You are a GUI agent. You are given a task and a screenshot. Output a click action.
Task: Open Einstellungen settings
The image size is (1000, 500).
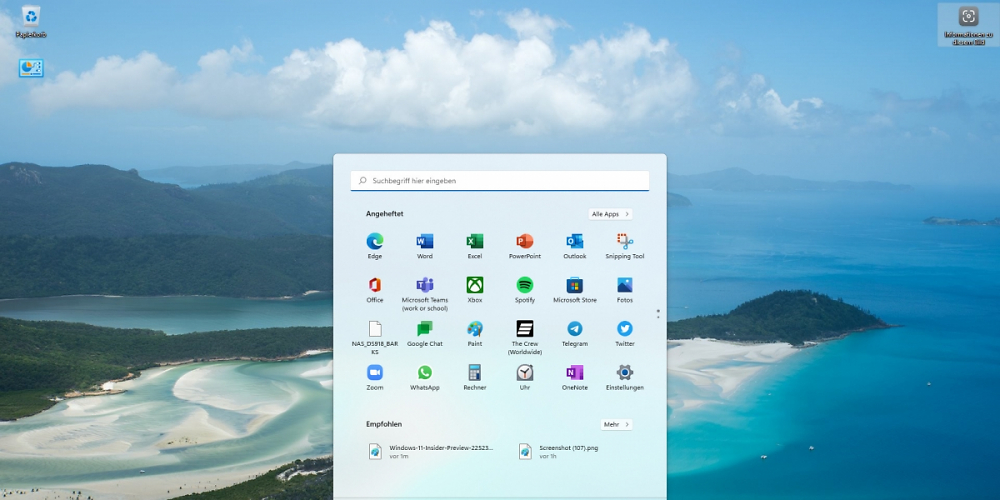tap(624, 377)
